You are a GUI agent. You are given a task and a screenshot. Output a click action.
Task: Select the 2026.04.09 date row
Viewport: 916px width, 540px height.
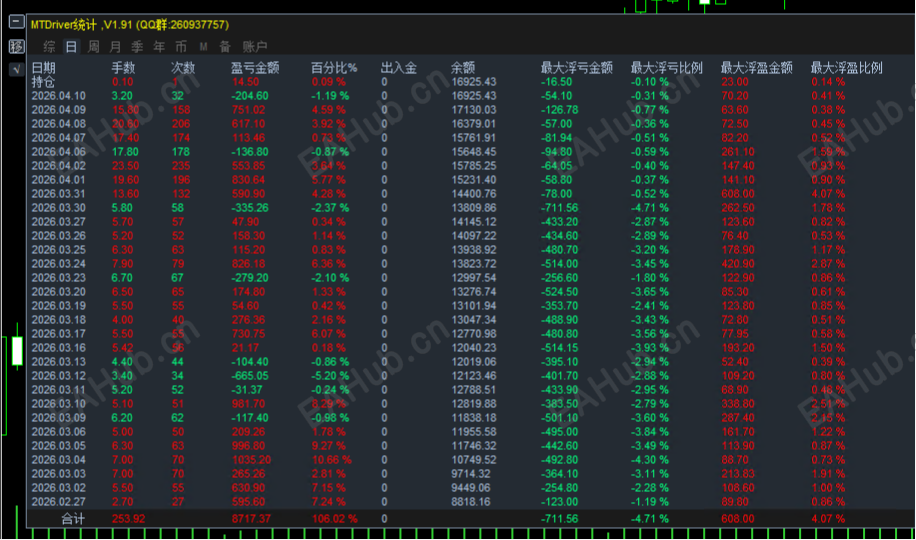[x=58, y=110]
